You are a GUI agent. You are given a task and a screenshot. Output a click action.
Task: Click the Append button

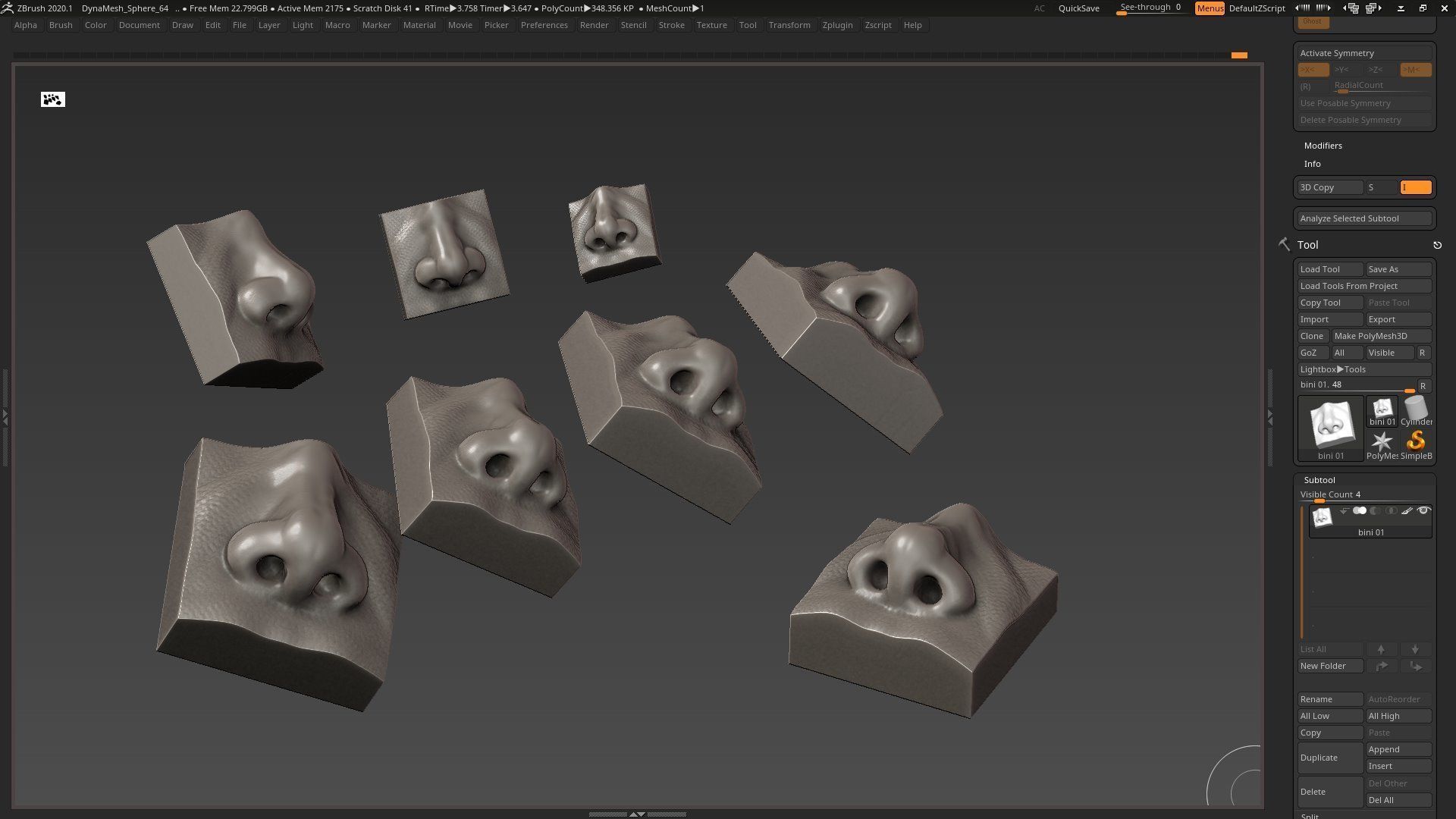click(x=1398, y=749)
